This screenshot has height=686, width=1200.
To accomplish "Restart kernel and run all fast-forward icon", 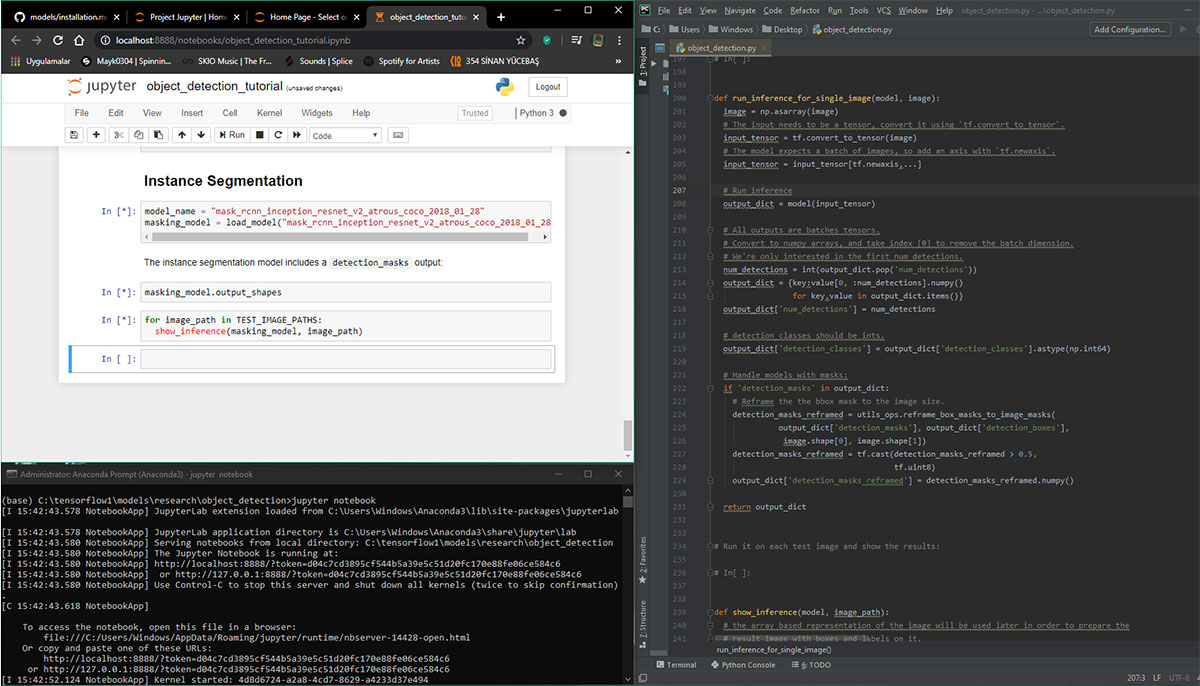I will (297, 135).
